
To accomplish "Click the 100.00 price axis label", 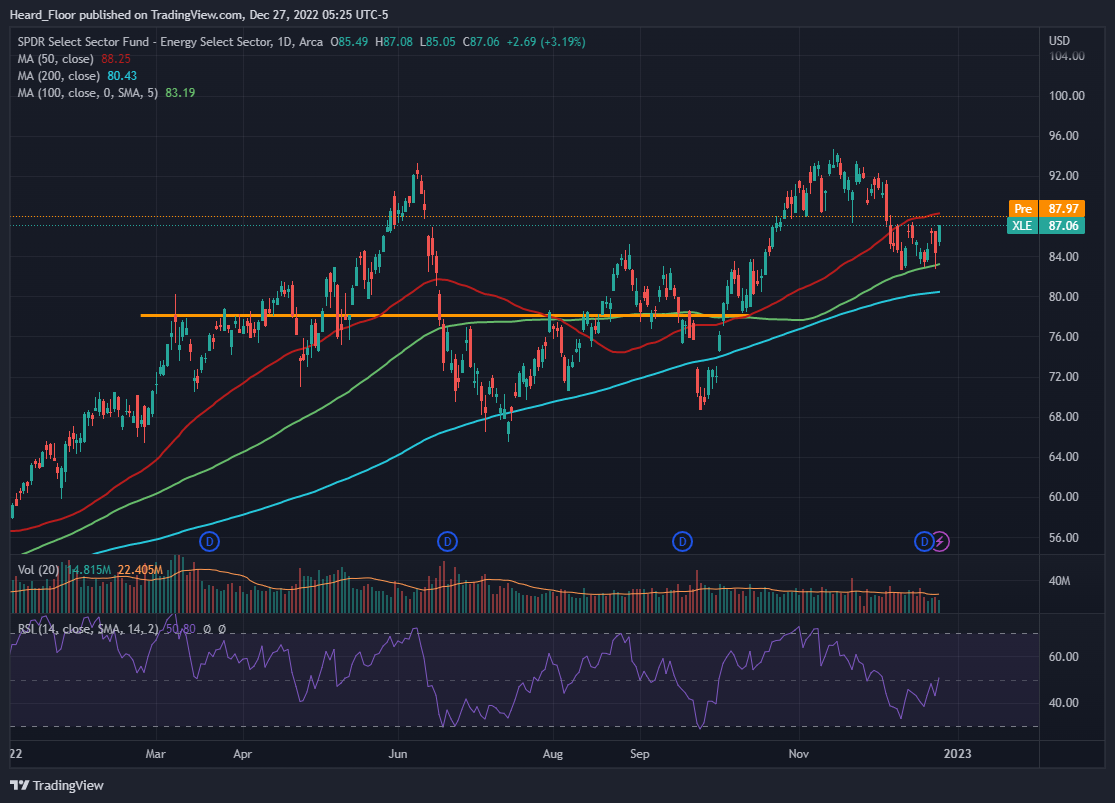I will point(1067,96).
